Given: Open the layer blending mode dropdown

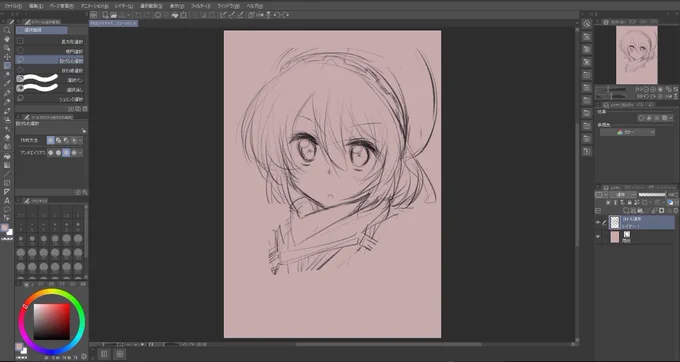Looking at the screenshot, I should coord(623,195).
